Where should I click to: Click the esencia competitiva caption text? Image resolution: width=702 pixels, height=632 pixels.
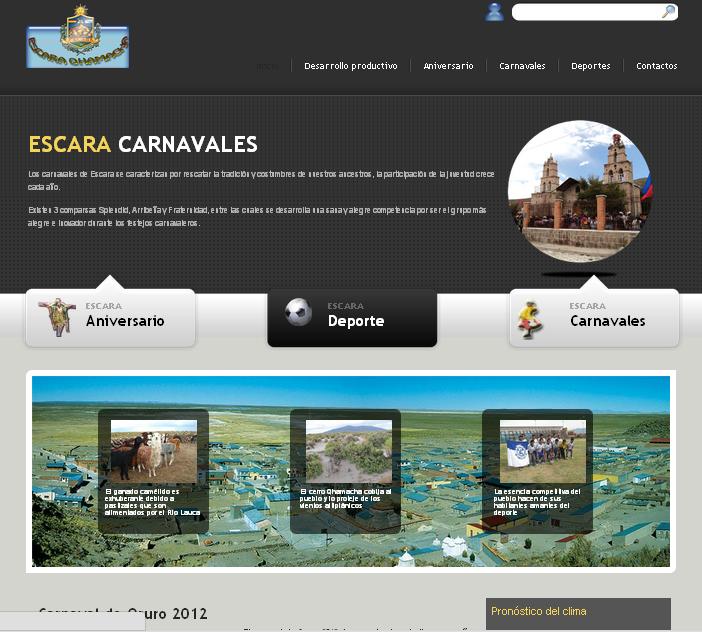click(537, 502)
